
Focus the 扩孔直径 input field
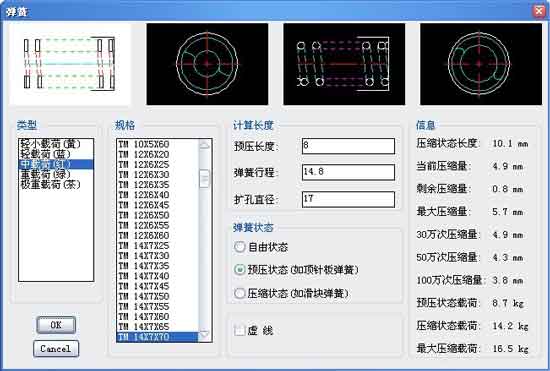click(348, 199)
